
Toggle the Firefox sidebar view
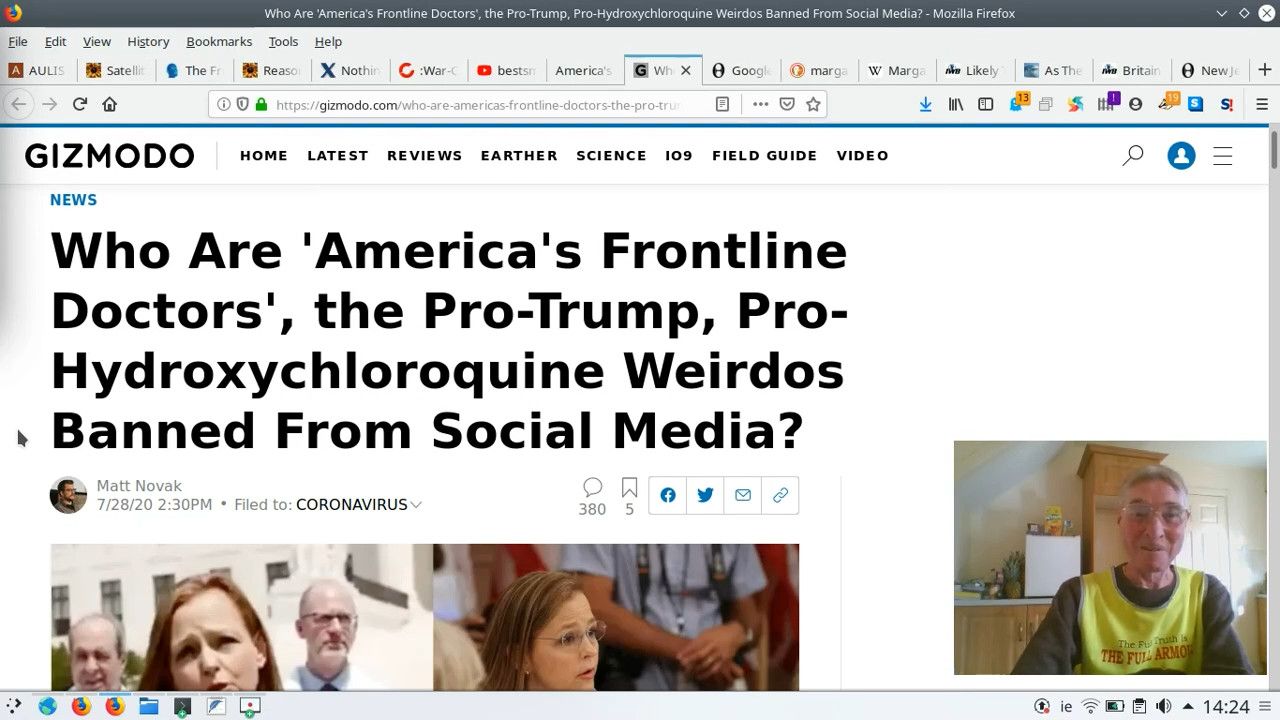pos(985,104)
